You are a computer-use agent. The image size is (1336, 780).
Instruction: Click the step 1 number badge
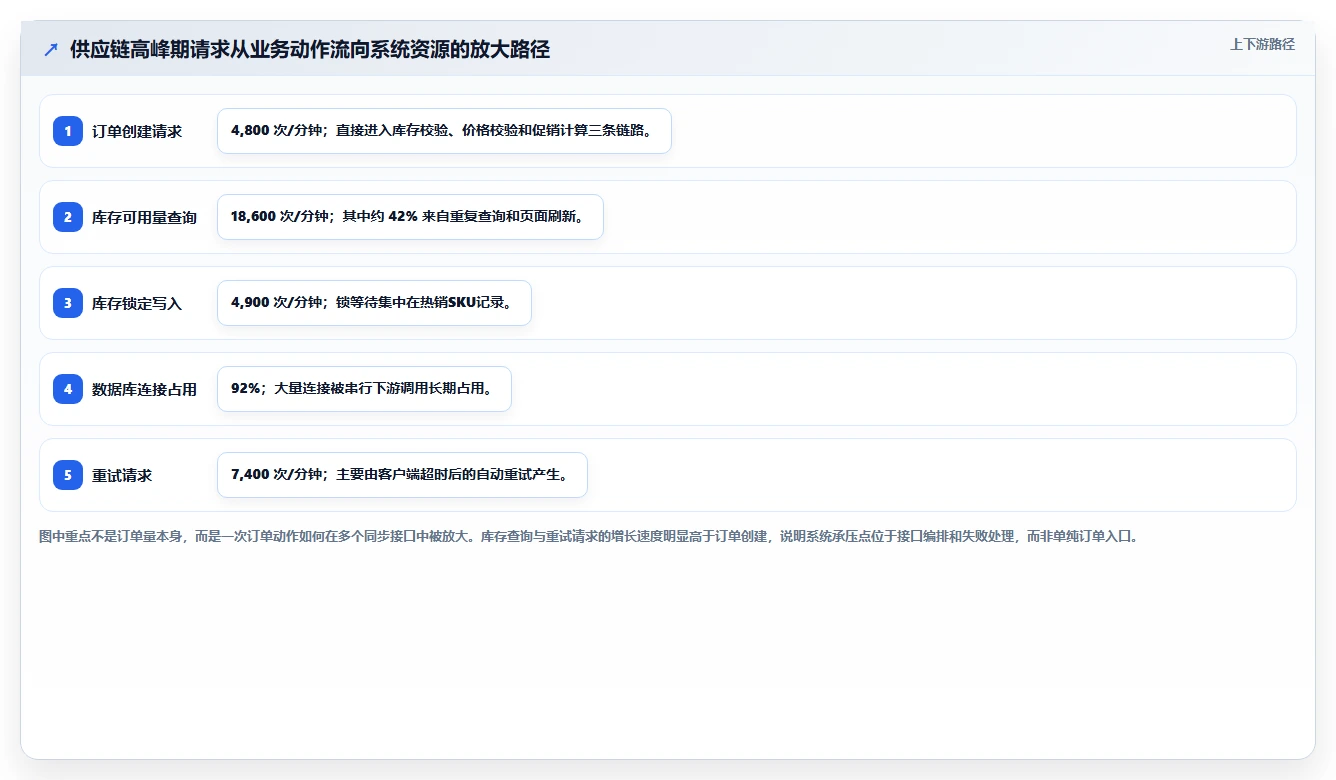point(68,131)
